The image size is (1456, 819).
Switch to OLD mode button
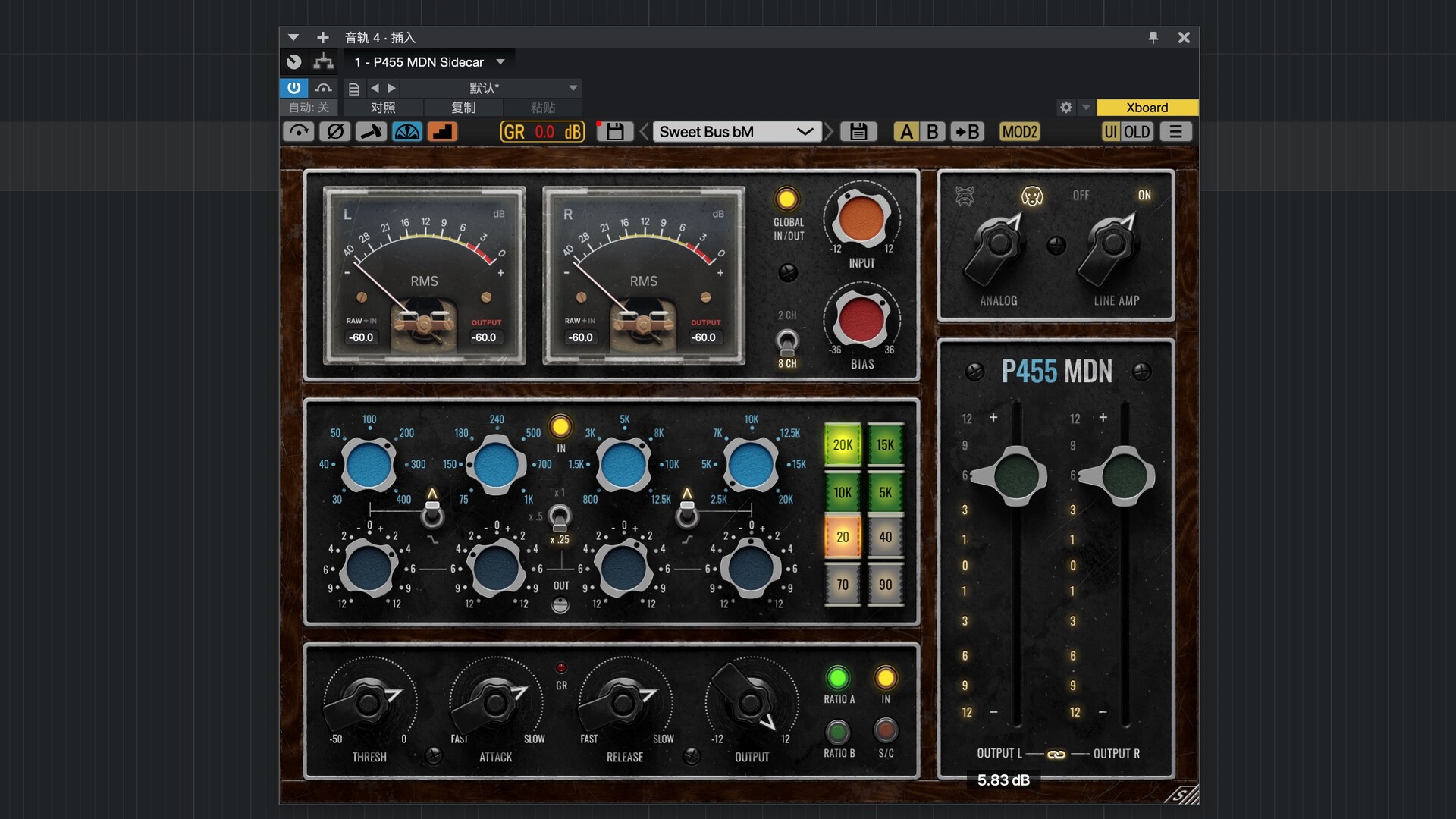1137,132
